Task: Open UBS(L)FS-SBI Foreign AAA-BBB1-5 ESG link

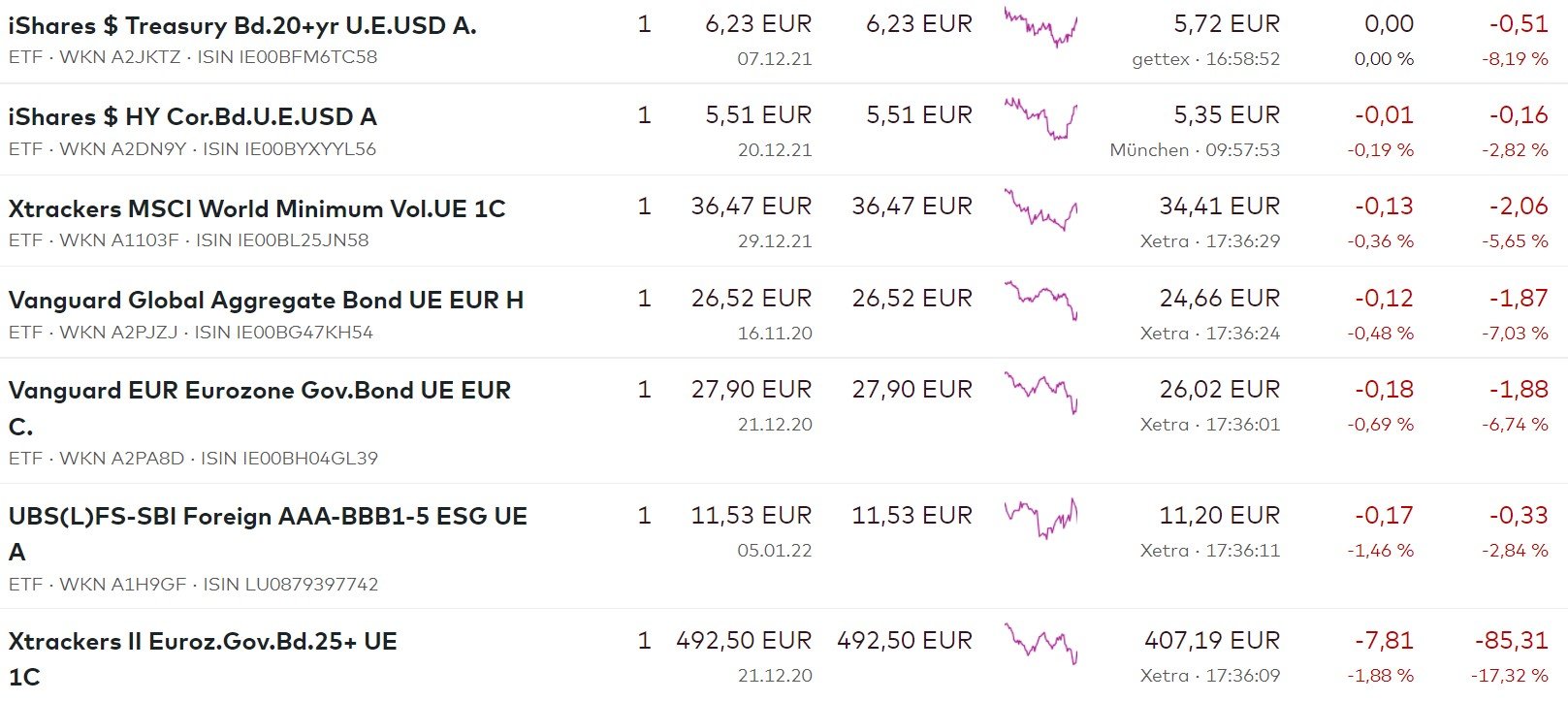Action: tap(268, 517)
